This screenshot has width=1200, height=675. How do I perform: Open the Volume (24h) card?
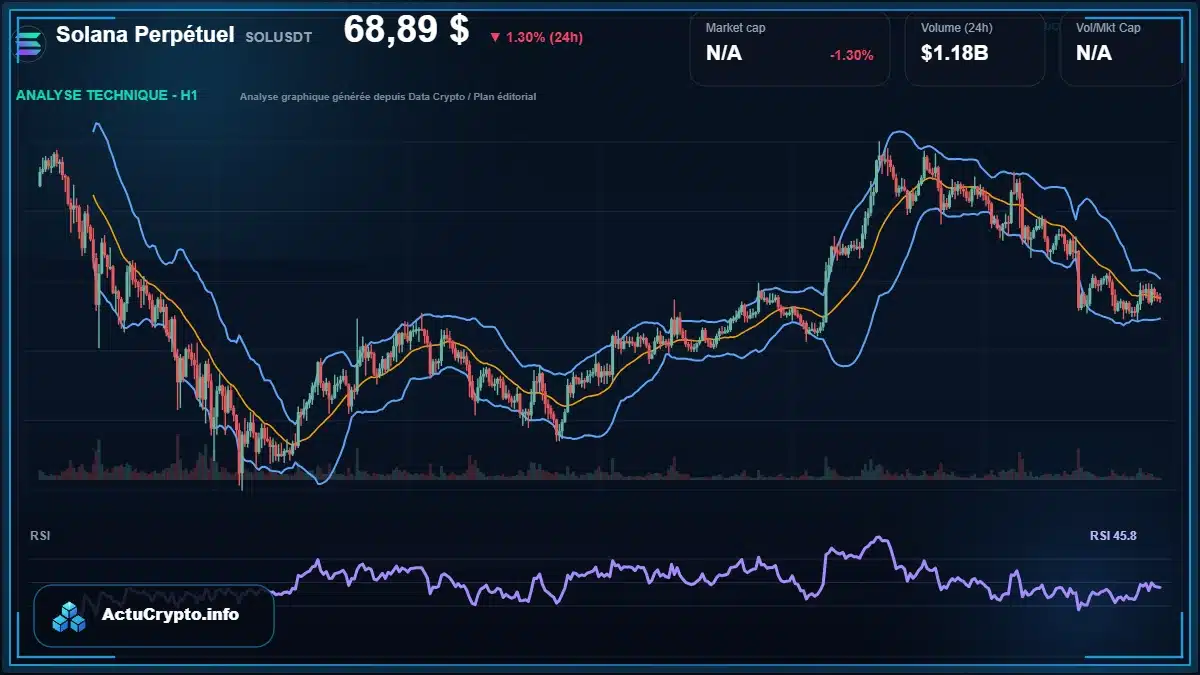pyautogui.click(x=975, y=48)
